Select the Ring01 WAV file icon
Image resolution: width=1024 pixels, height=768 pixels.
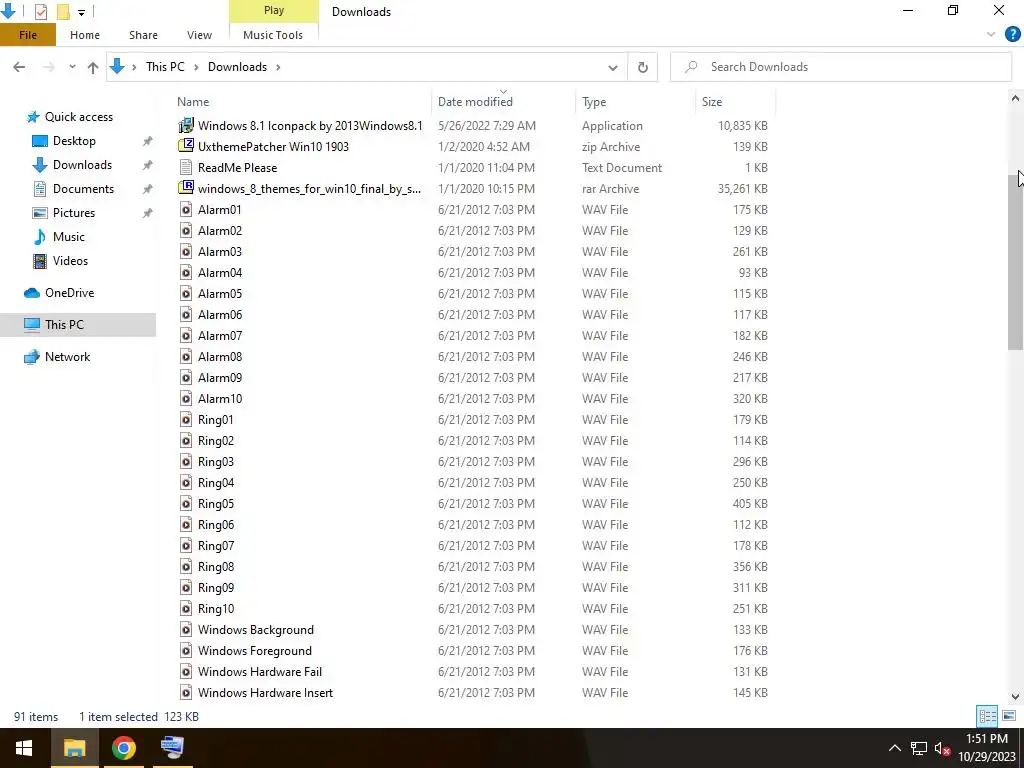186,419
